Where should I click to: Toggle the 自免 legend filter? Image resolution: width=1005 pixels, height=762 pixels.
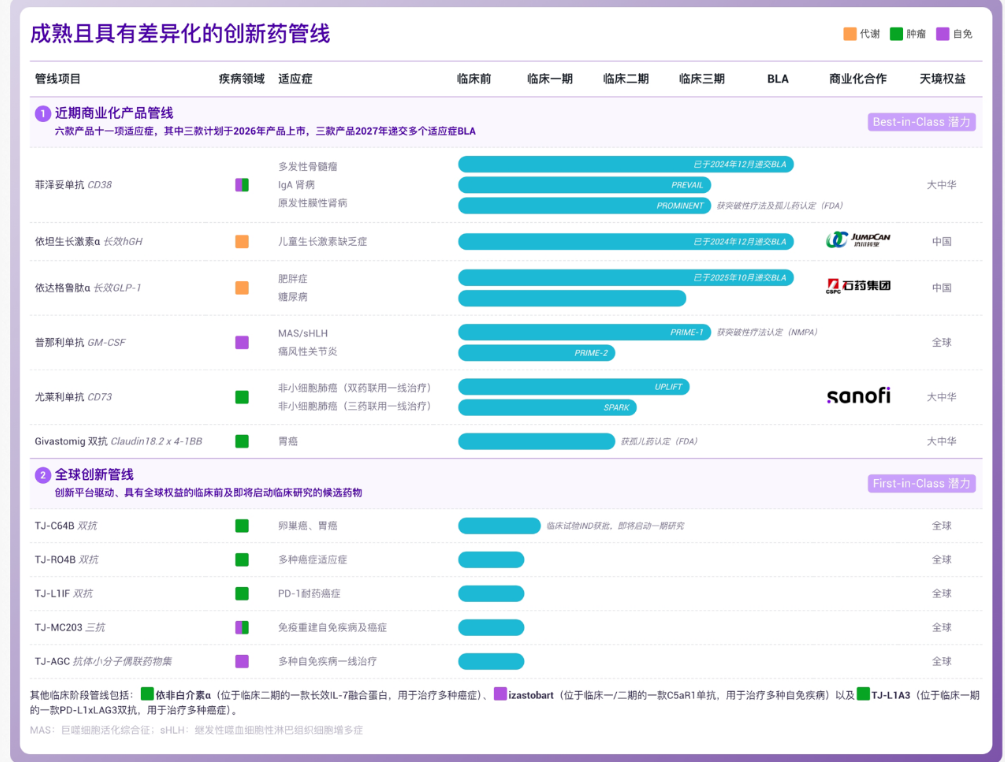tap(953, 33)
